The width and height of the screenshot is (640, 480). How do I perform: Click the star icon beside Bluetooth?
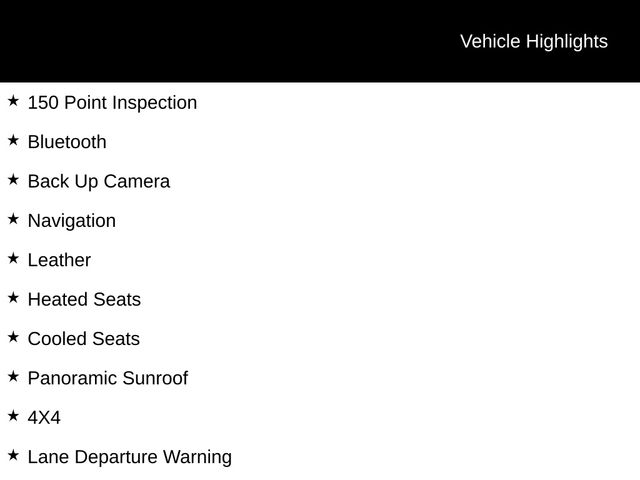click(x=13, y=140)
